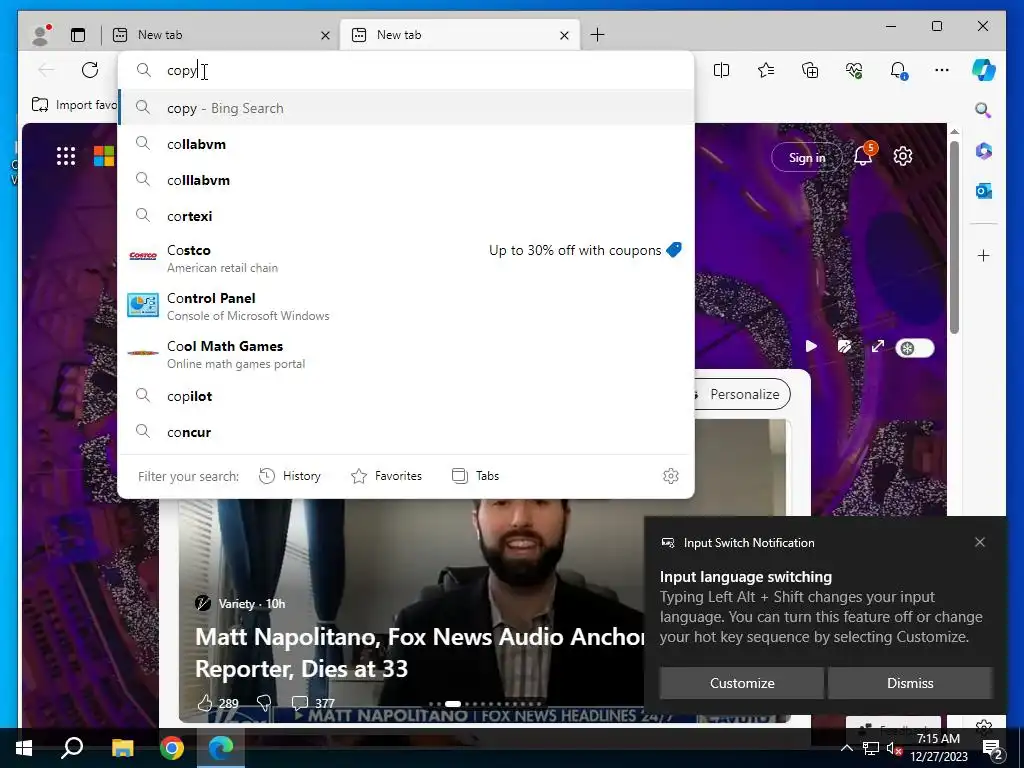The height and width of the screenshot is (768, 1024).
Task: Choose the 'cortexi' suggestion
Action: pos(406,216)
